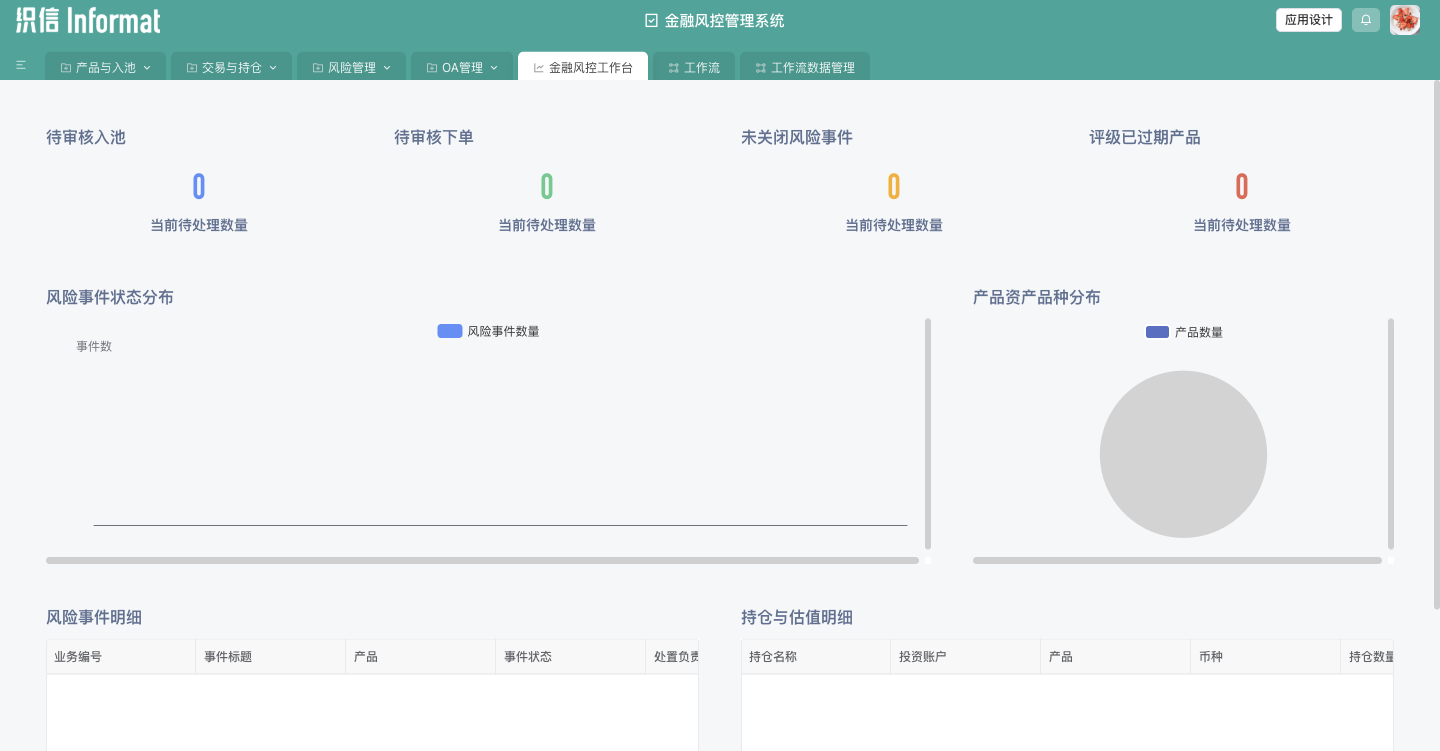Viewport: 1440px width, 751px height.
Task: Click the 风险事件状态分布 heading
Action: (x=110, y=297)
